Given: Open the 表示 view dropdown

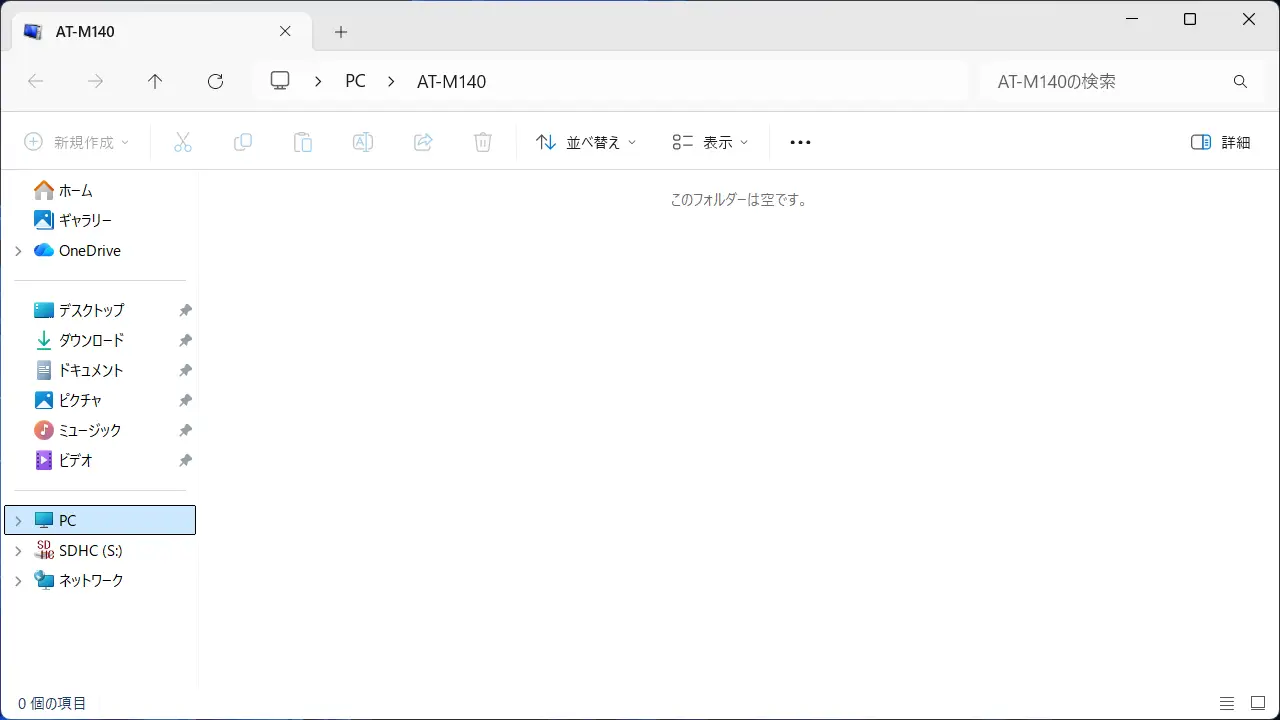Looking at the screenshot, I should 710,143.
